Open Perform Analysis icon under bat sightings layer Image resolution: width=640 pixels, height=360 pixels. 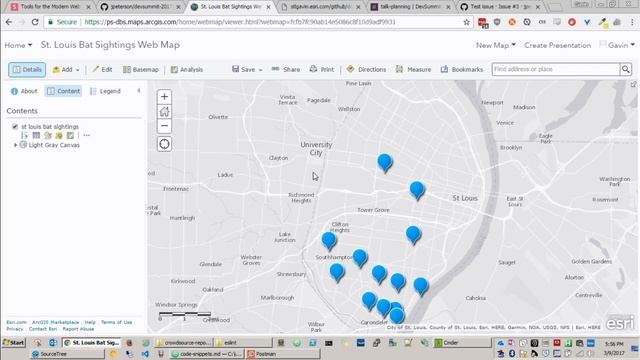(70, 135)
